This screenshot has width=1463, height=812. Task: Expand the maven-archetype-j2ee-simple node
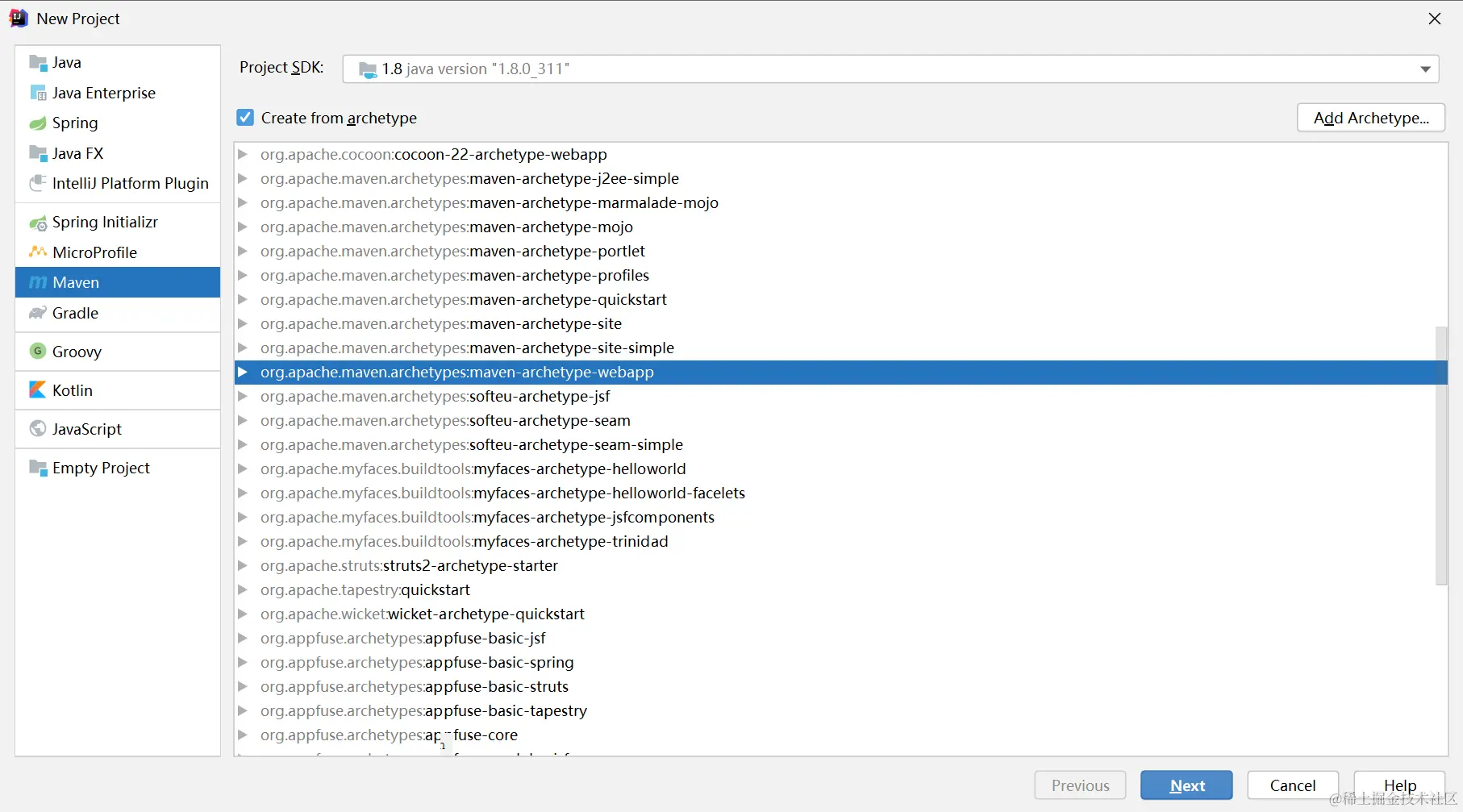pyautogui.click(x=242, y=178)
